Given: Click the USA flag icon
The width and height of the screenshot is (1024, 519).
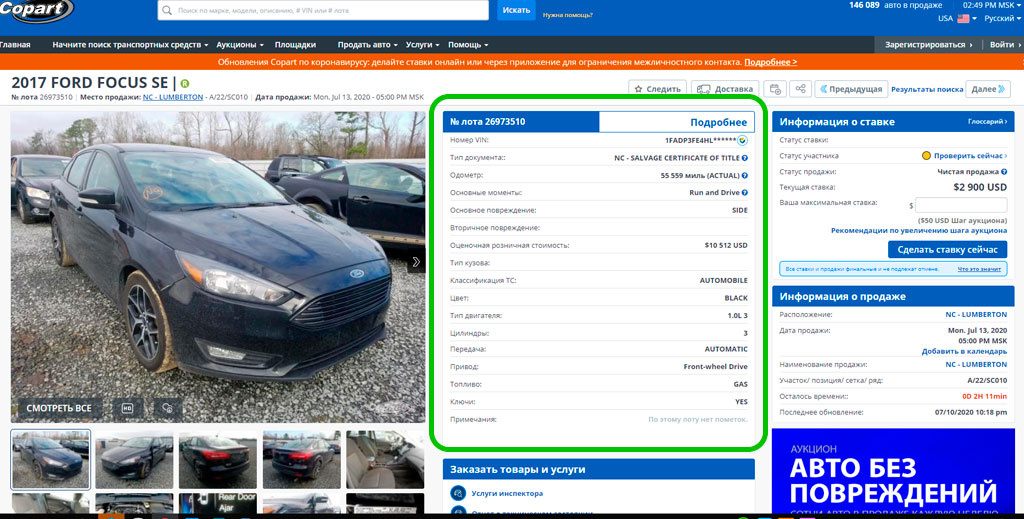Looking at the screenshot, I should pyautogui.click(x=963, y=19).
